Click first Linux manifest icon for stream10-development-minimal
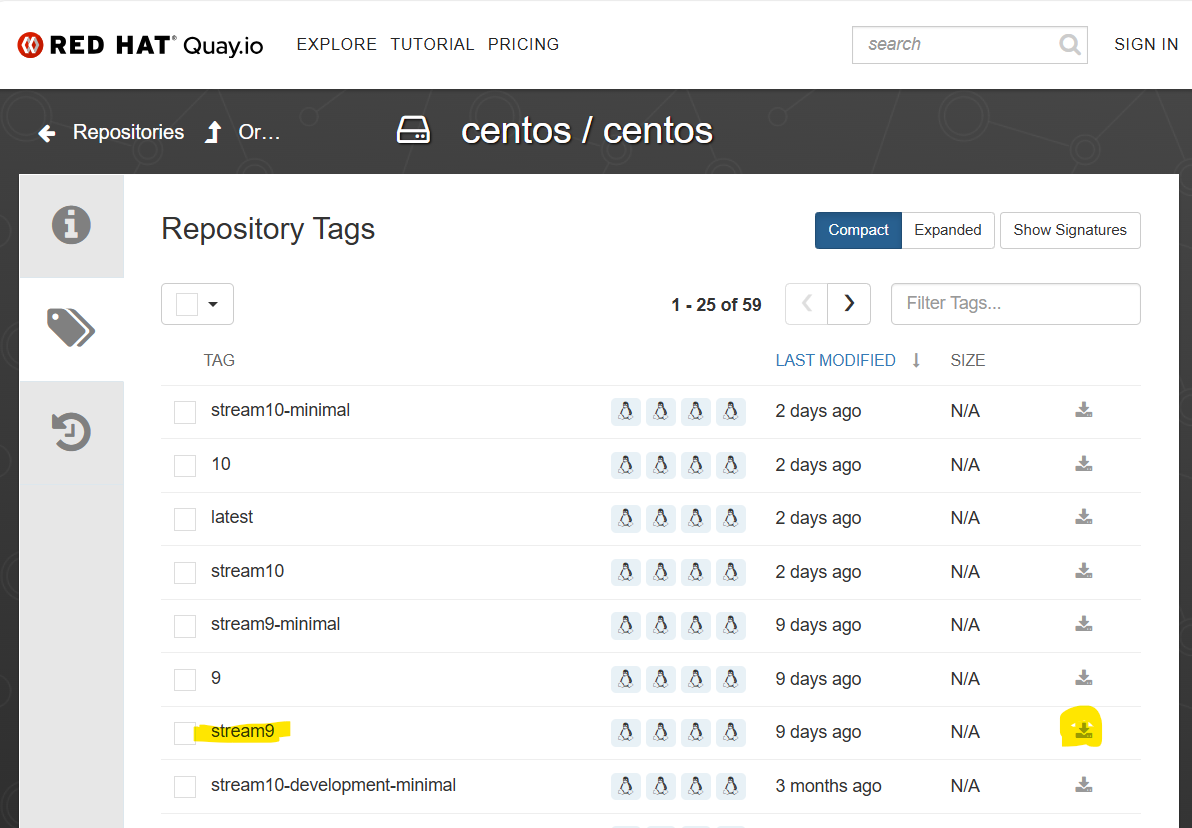Screen dimensions: 1192x828 (626, 786)
